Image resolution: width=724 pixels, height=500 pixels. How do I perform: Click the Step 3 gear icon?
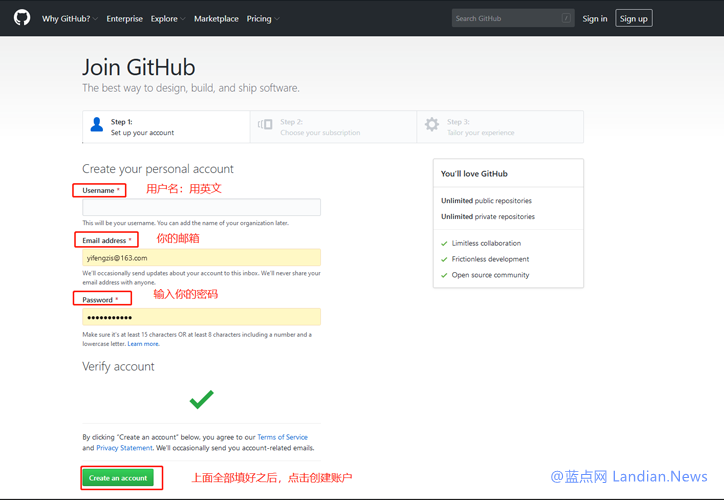pyautogui.click(x=432, y=124)
